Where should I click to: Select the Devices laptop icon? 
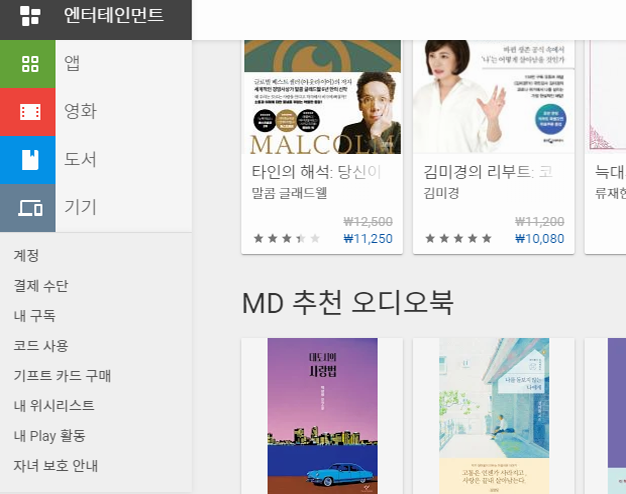[x=30, y=208]
